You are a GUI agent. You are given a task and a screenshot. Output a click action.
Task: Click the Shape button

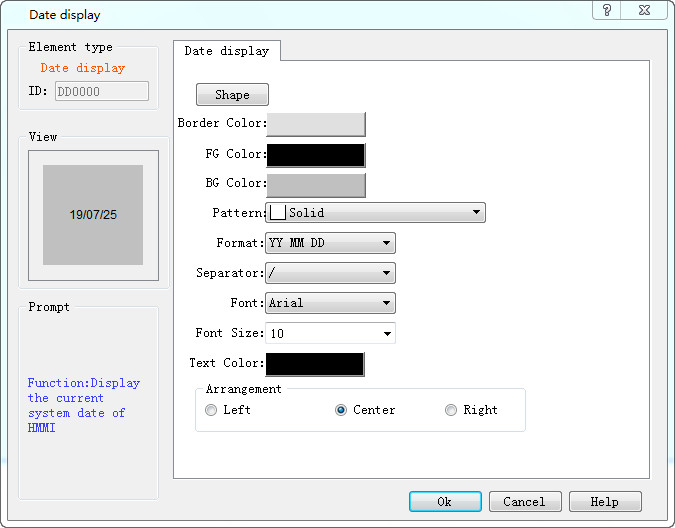tap(232, 95)
